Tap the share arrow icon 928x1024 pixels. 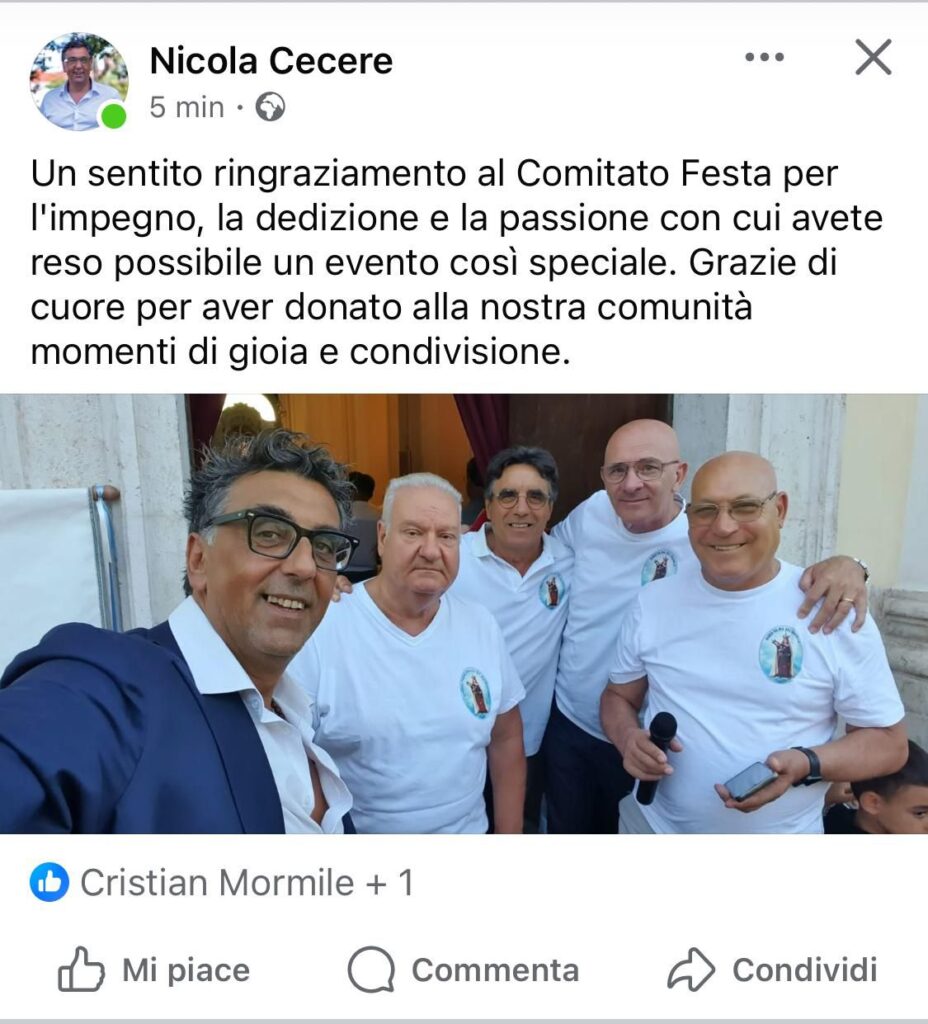pos(691,970)
